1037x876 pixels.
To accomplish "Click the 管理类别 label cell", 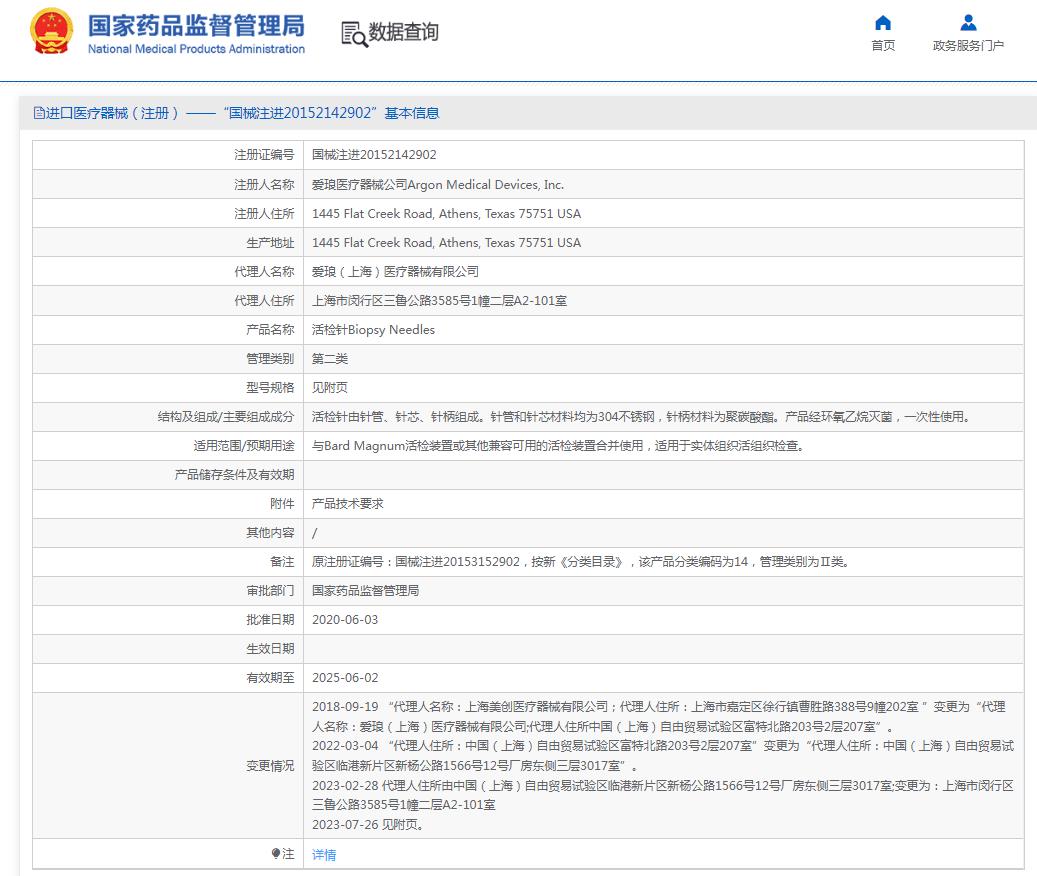I will pos(168,359).
